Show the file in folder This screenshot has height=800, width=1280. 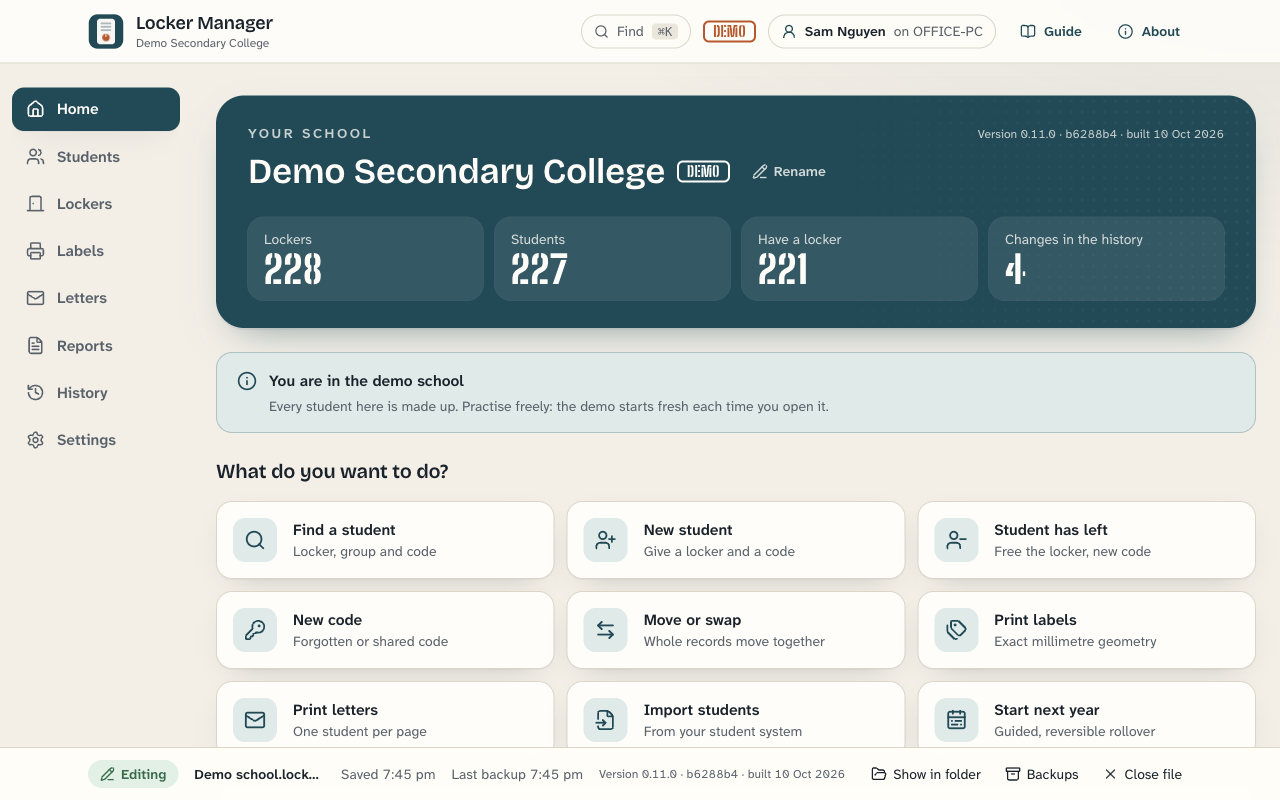pyautogui.click(x=926, y=774)
